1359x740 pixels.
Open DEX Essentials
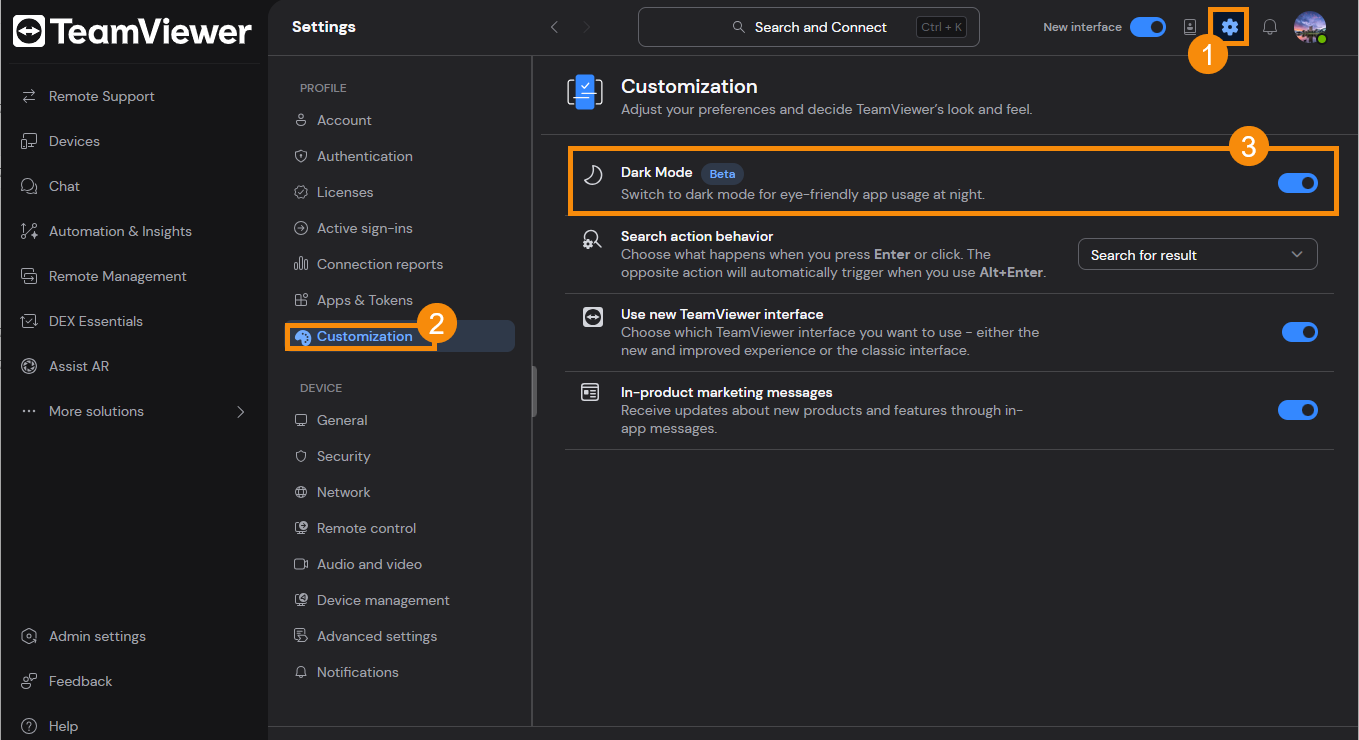tap(95, 321)
